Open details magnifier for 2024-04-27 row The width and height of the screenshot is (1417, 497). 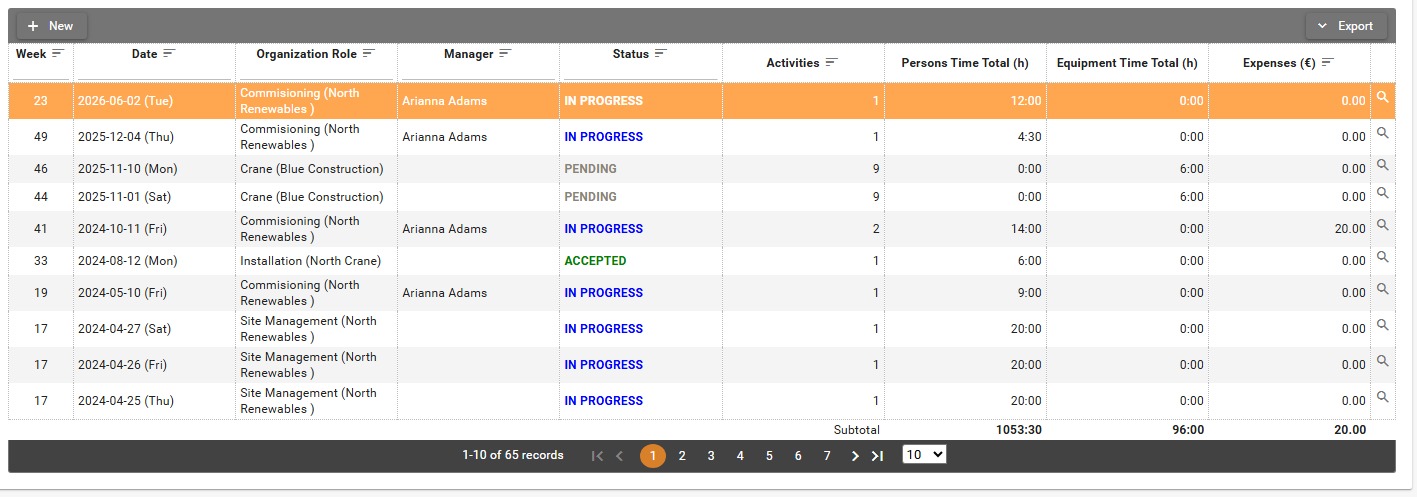[1383, 325]
